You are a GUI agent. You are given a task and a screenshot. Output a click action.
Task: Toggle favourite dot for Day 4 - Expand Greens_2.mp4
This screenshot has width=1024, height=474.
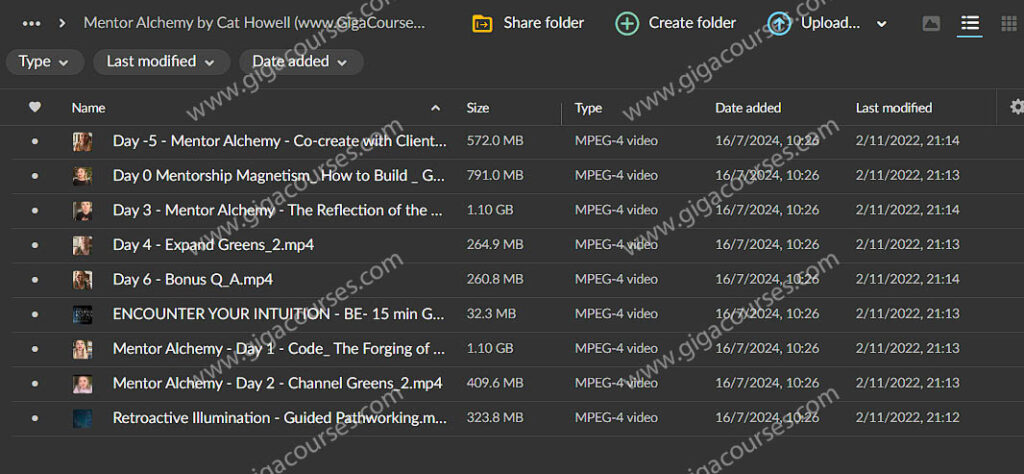(35, 245)
